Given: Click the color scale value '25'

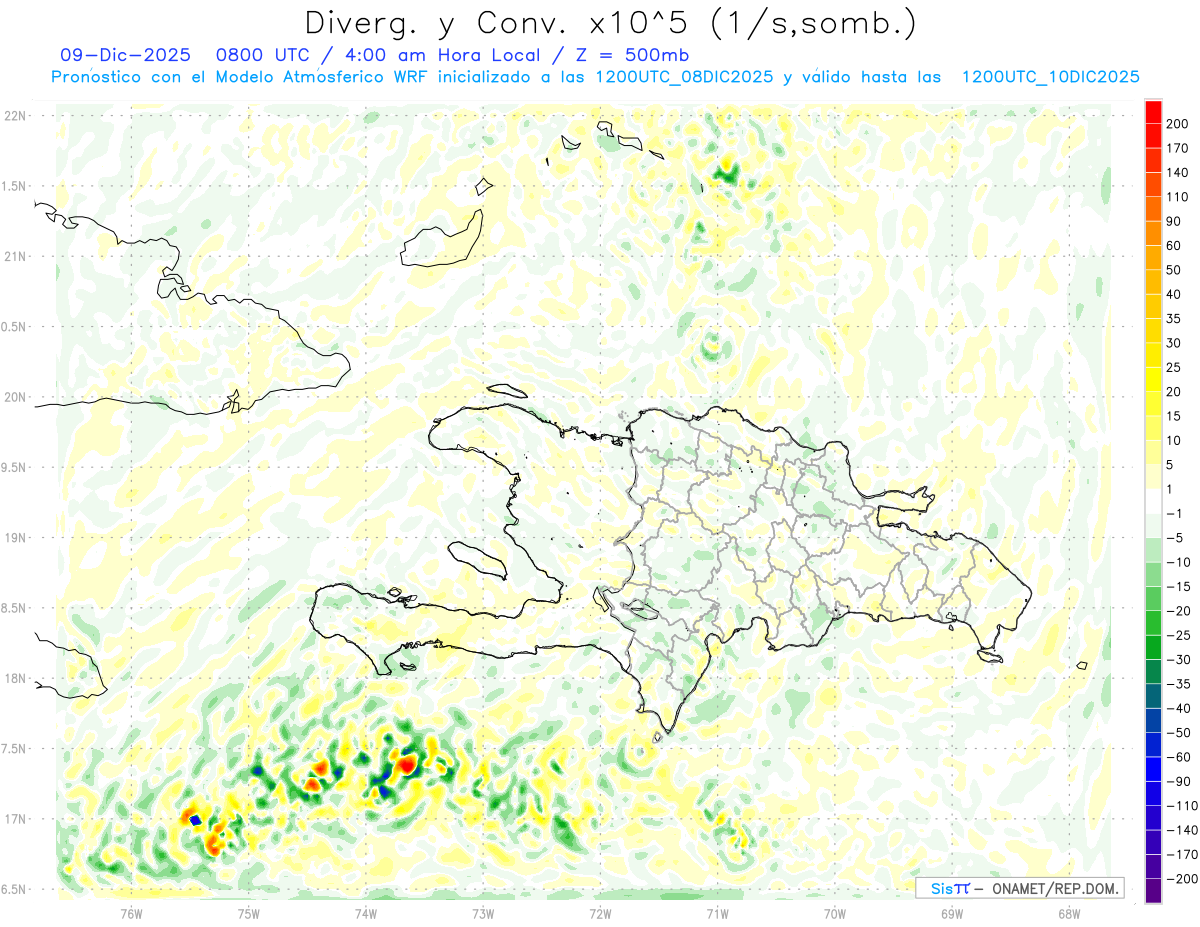Looking at the screenshot, I should pos(1175,368).
